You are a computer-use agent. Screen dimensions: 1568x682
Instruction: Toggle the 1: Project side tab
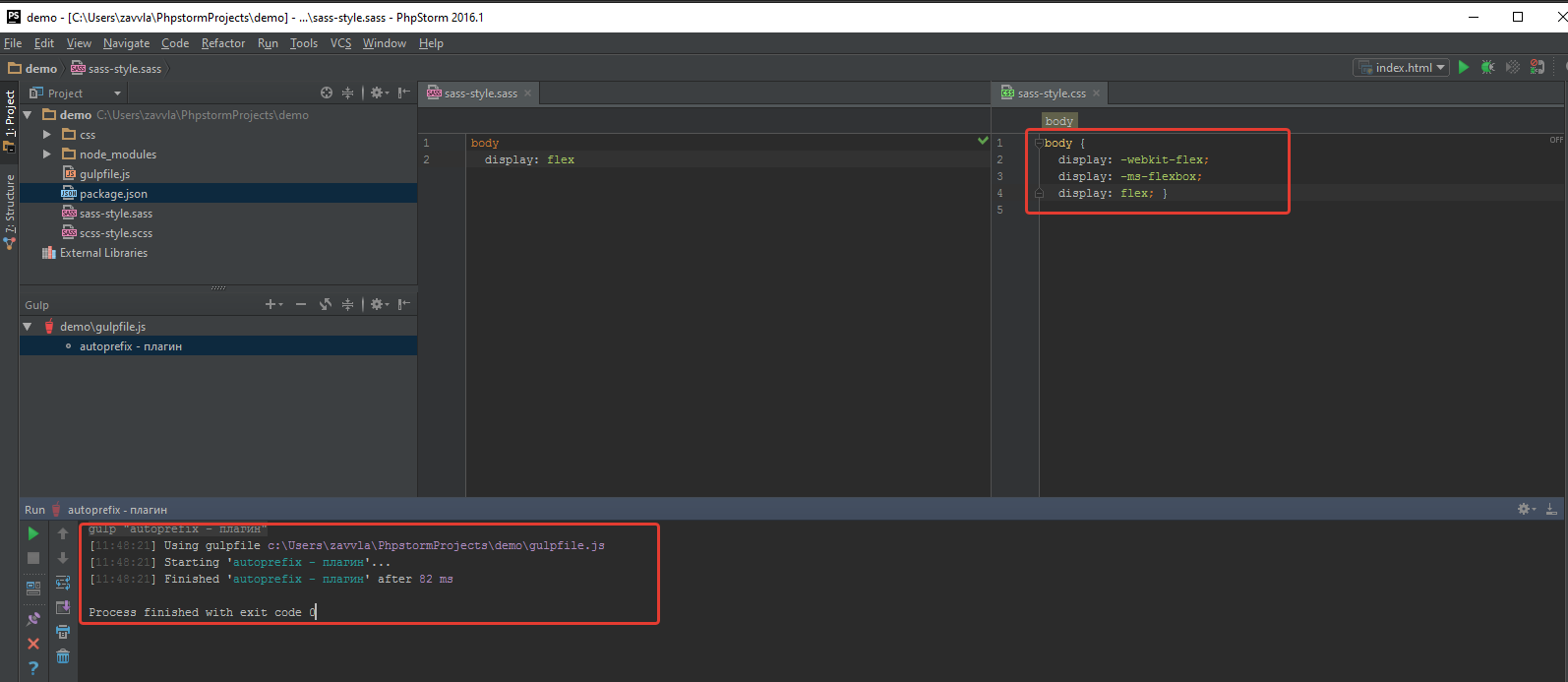10,120
